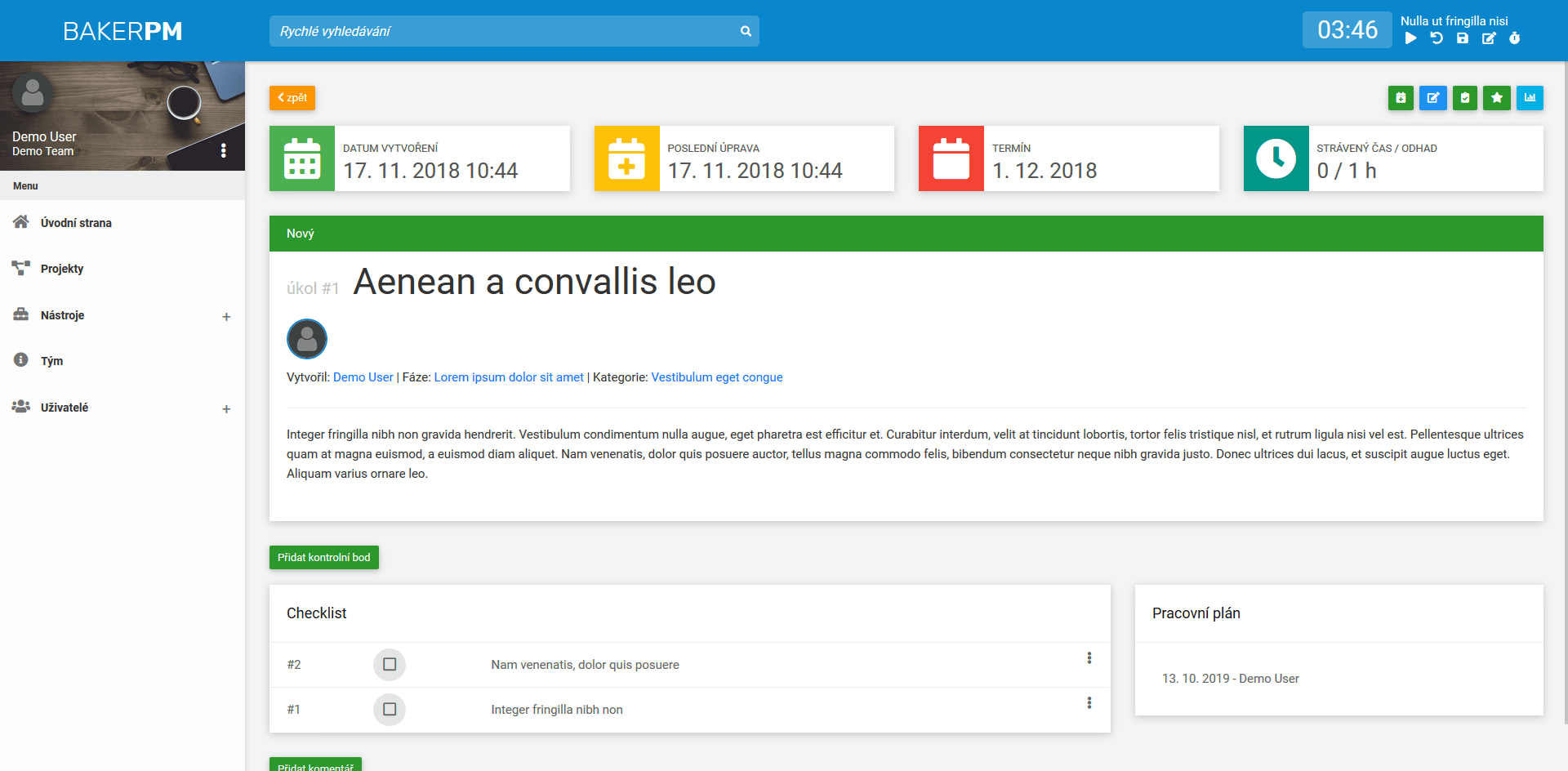Image resolution: width=1568 pixels, height=771 pixels.
Task: Open Úvodní strana from the sidebar
Action: click(x=76, y=223)
